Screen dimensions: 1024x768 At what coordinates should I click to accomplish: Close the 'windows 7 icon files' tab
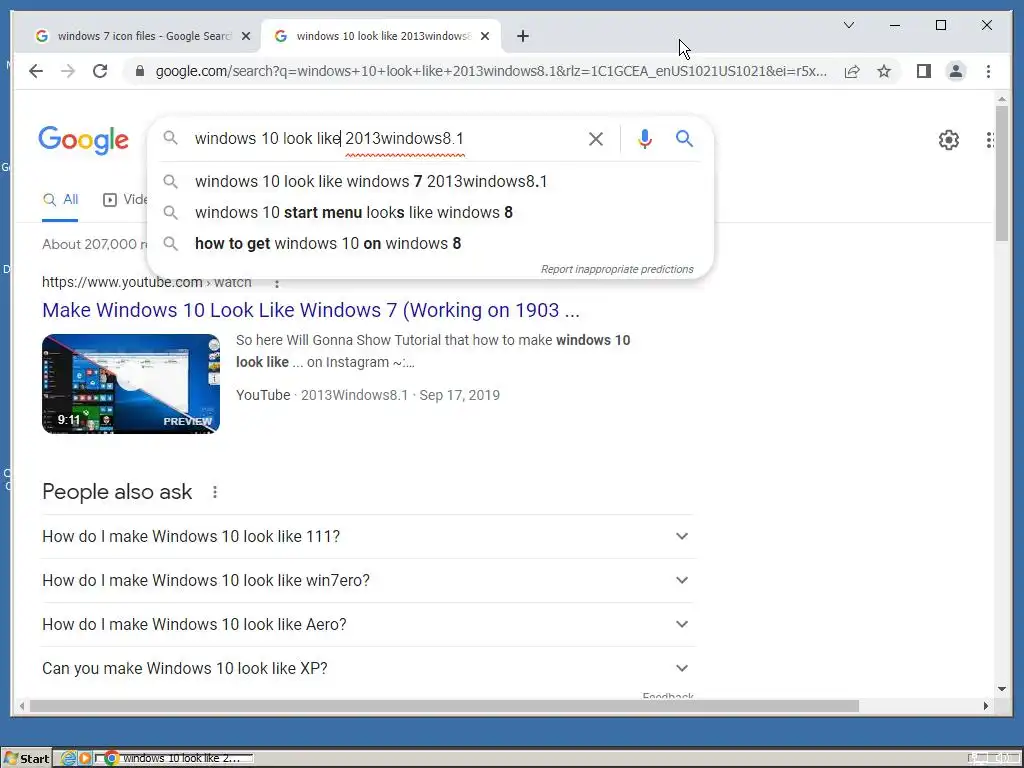coord(246,36)
